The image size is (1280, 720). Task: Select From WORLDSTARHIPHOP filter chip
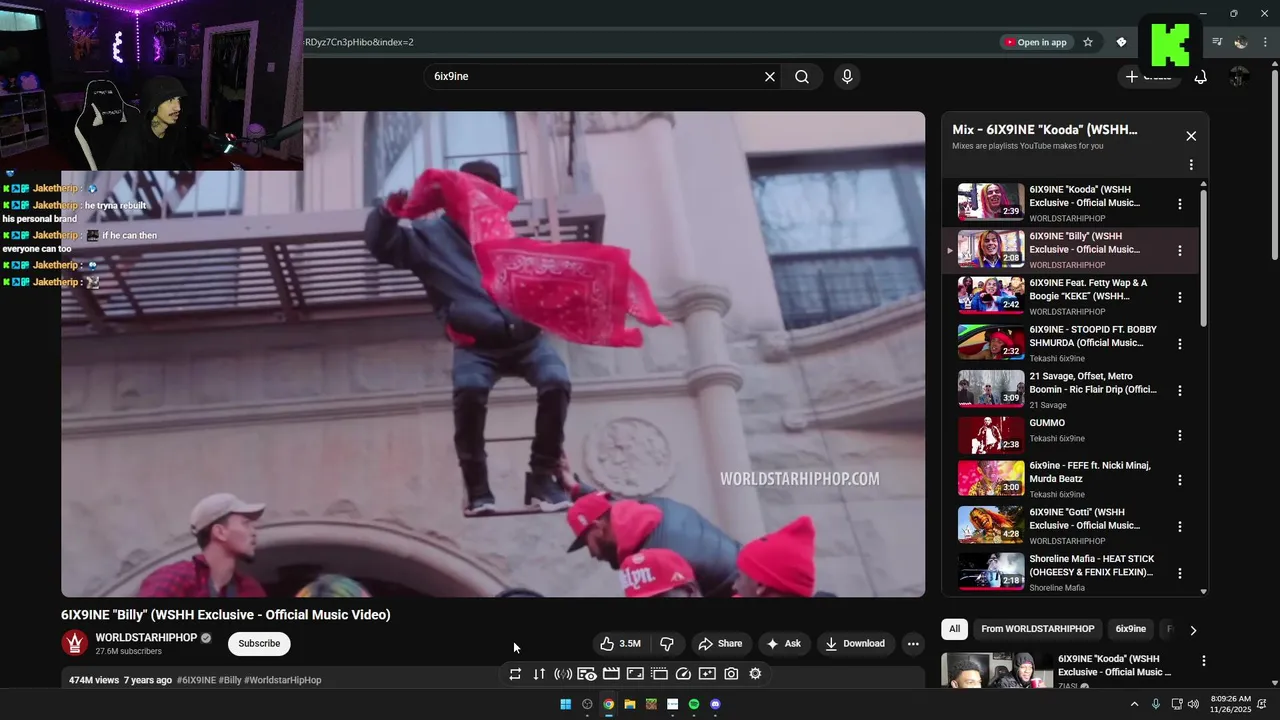pos(1037,629)
